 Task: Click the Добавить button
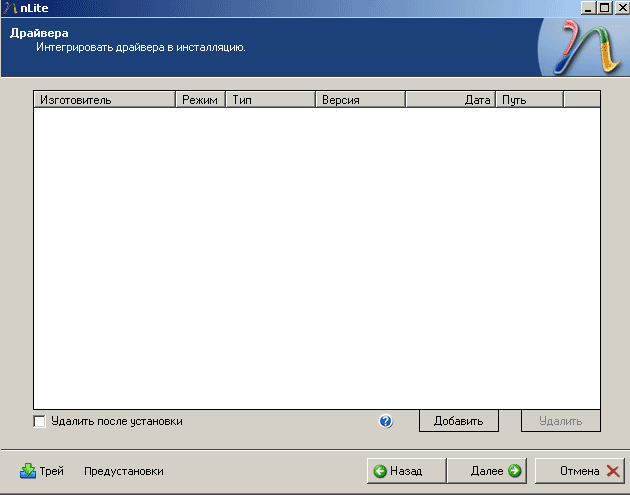tap(458, 421)
